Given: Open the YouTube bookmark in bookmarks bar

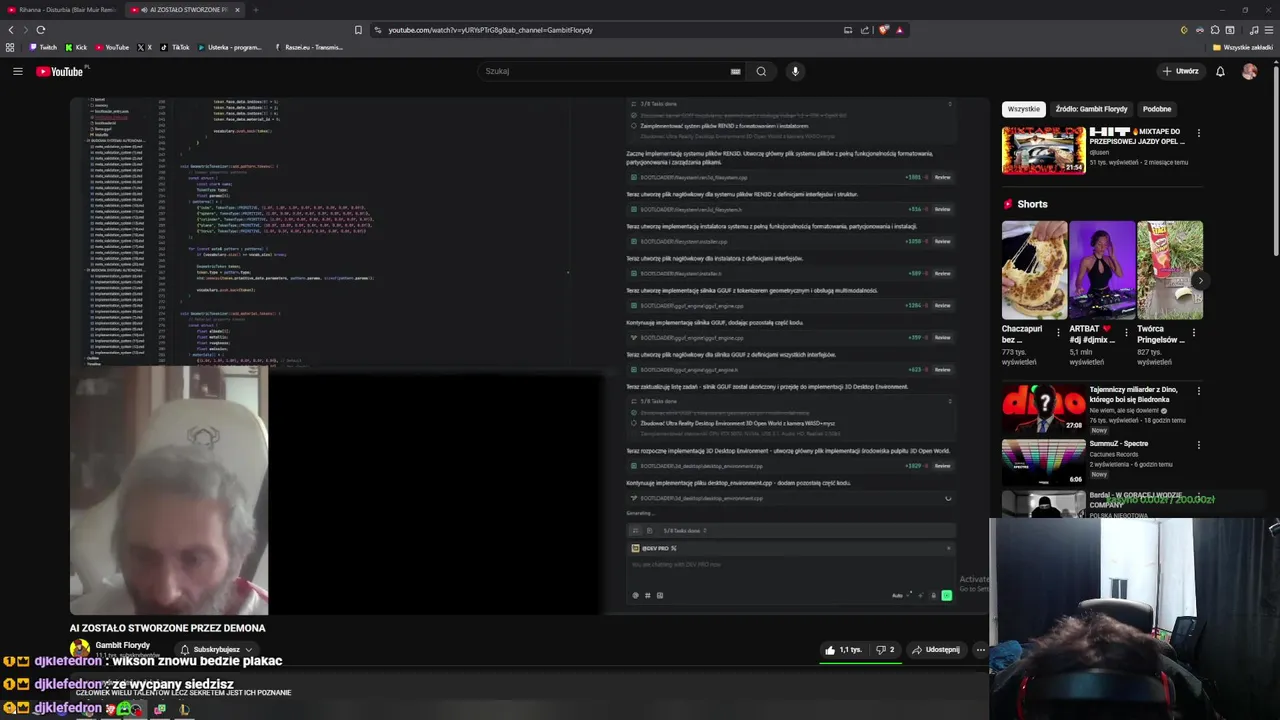Looking at the screenshot, I should pyautogui.click(x=112, y=47).
